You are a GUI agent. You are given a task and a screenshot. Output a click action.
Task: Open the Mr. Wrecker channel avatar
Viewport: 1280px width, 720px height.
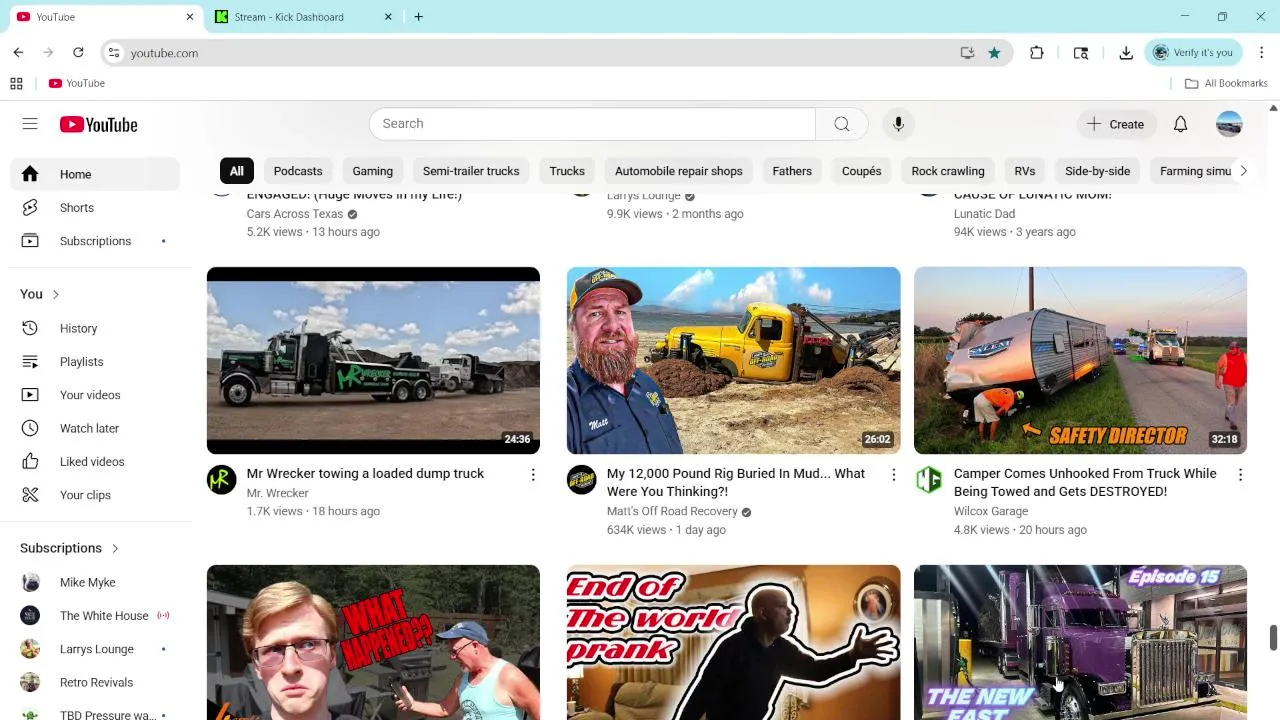coord(221,479)
